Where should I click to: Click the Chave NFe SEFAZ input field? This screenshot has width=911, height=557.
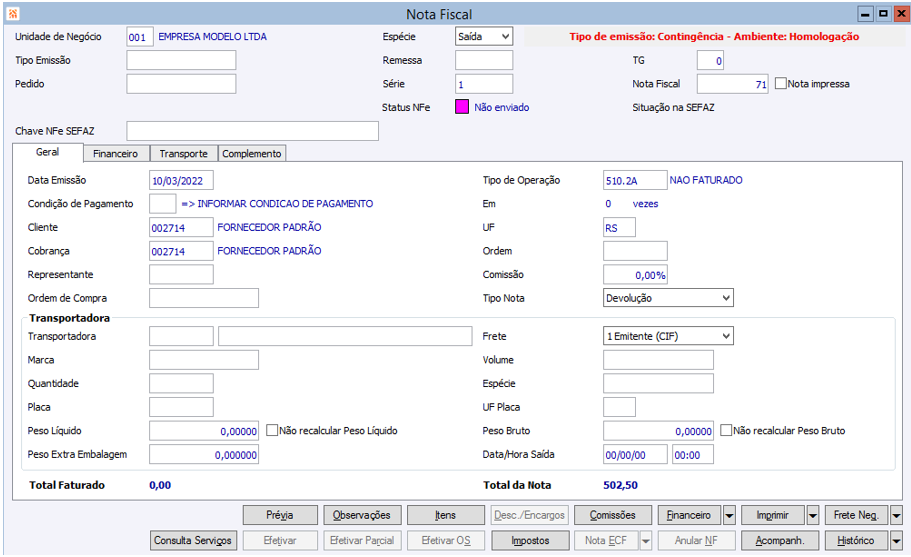[252, 131]
